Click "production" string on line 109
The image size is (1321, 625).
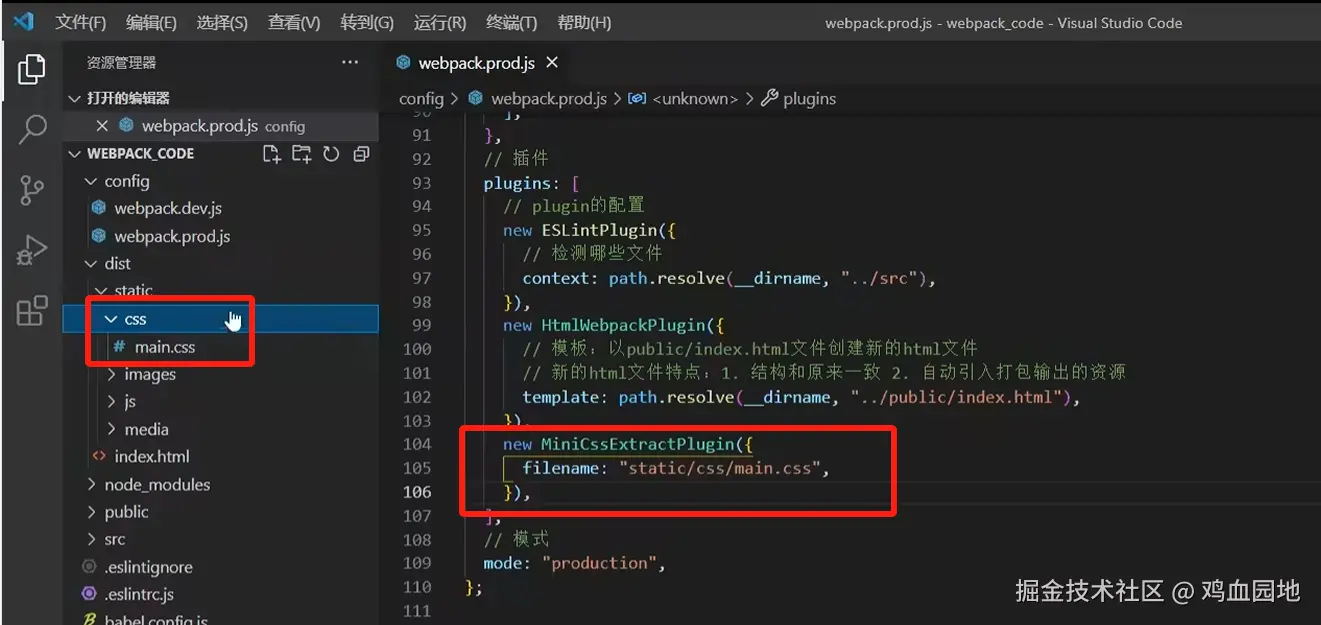599,563
